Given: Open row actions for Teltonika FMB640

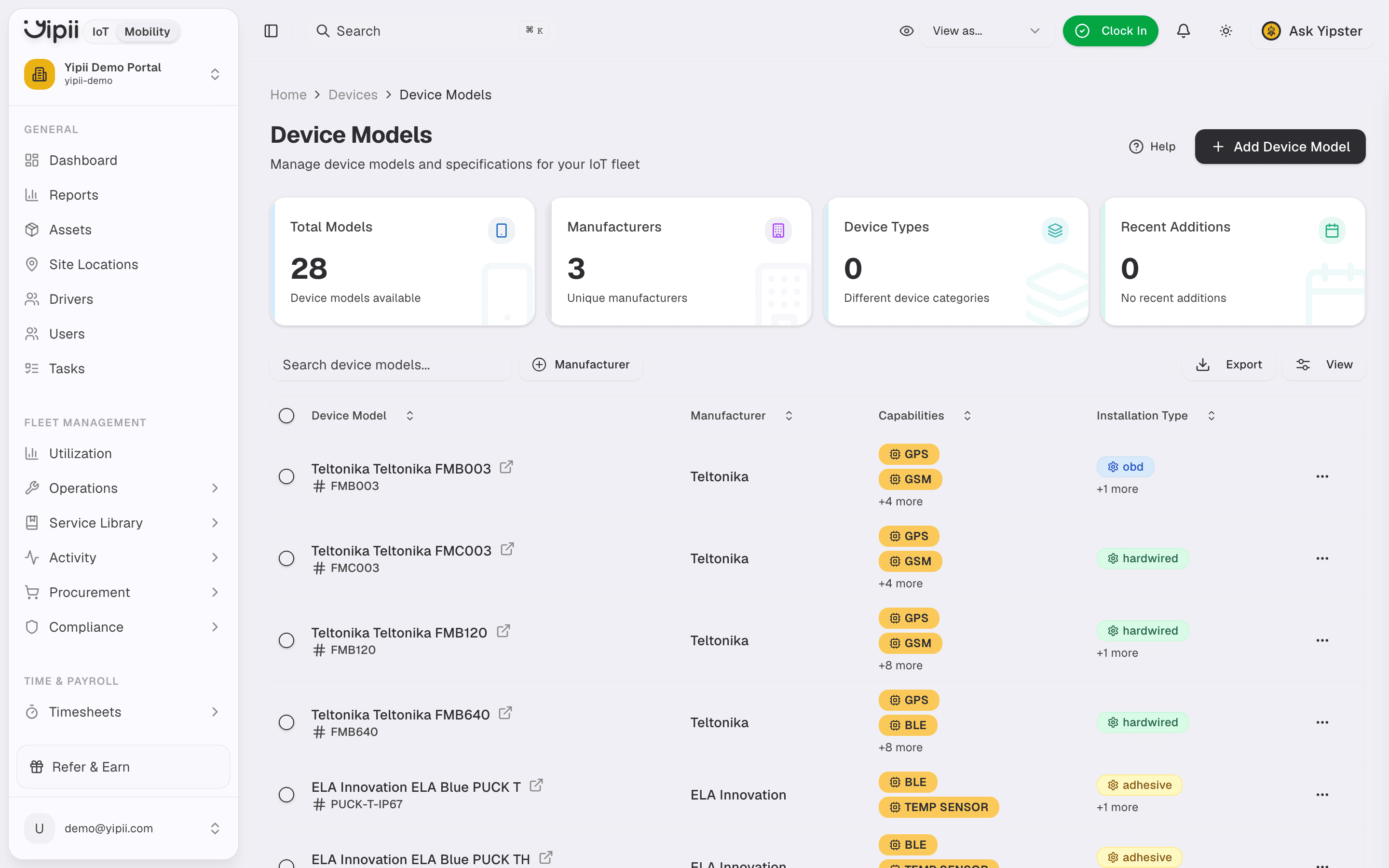Looking at the screenshot, I should click(1322, 722).
